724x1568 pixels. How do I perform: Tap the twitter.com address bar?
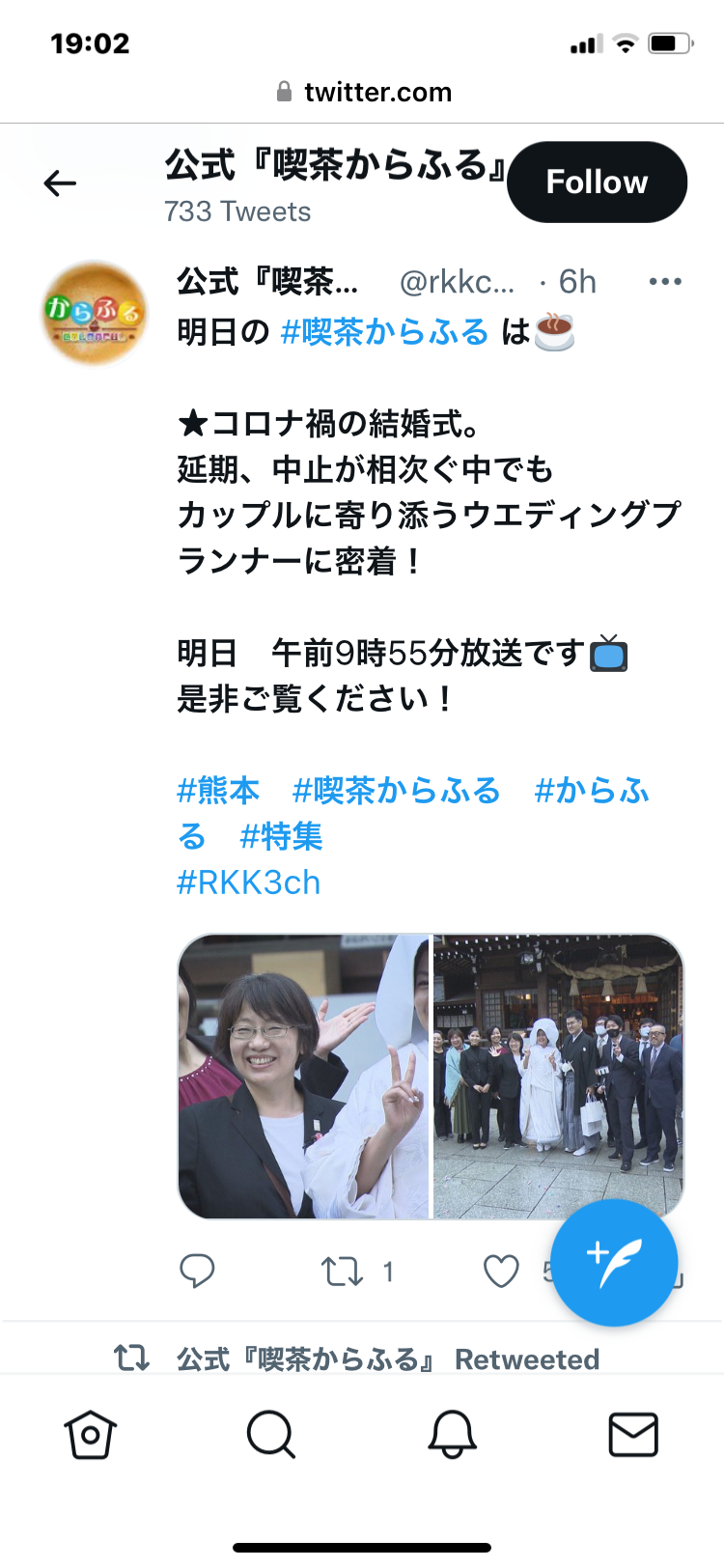click(x=362, y=92)
